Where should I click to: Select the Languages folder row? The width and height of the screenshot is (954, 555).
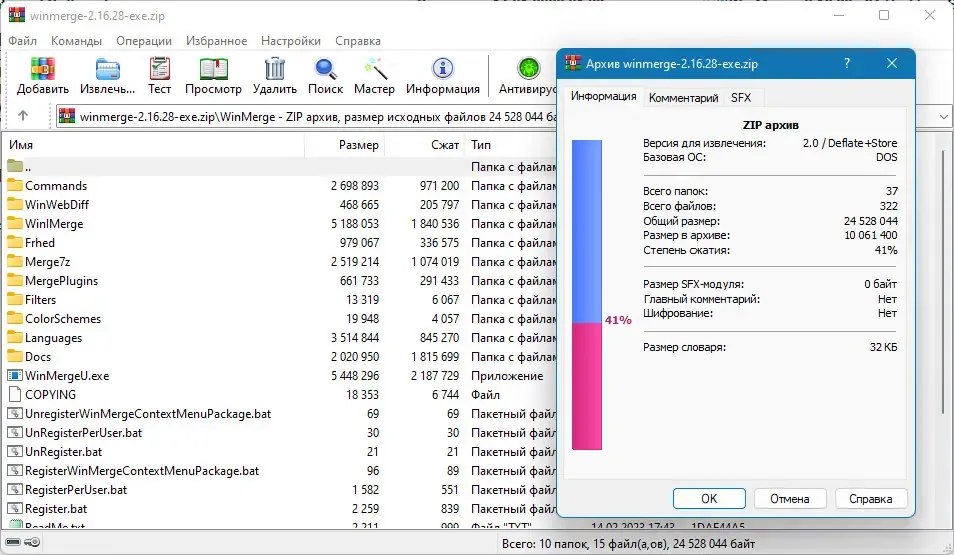[x=281, y=338]
